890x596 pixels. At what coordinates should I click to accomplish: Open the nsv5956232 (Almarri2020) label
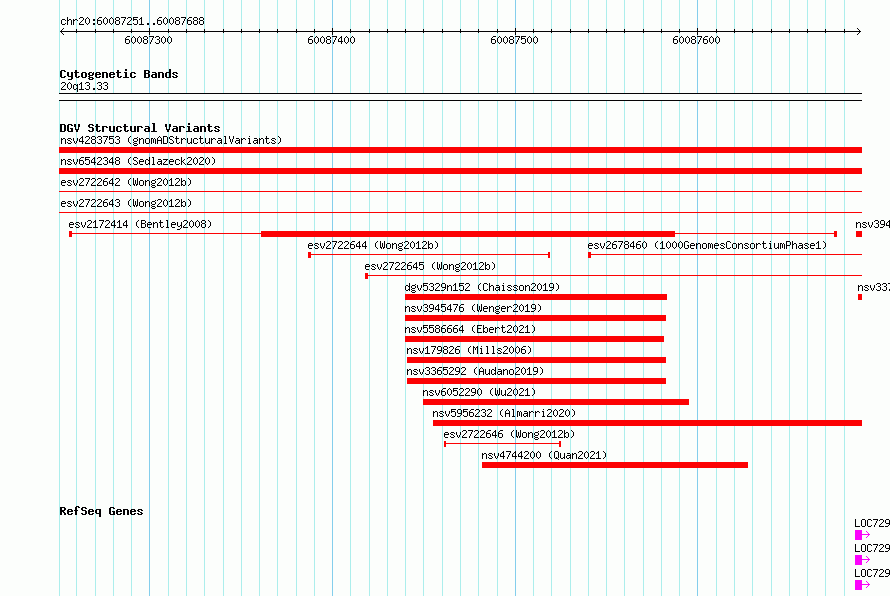504,413
